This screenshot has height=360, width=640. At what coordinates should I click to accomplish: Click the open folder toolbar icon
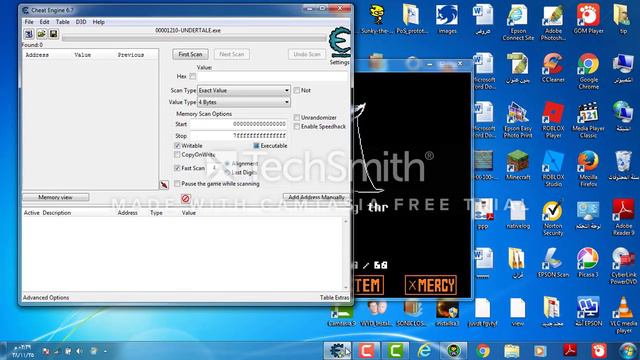(x=41, y=34)
